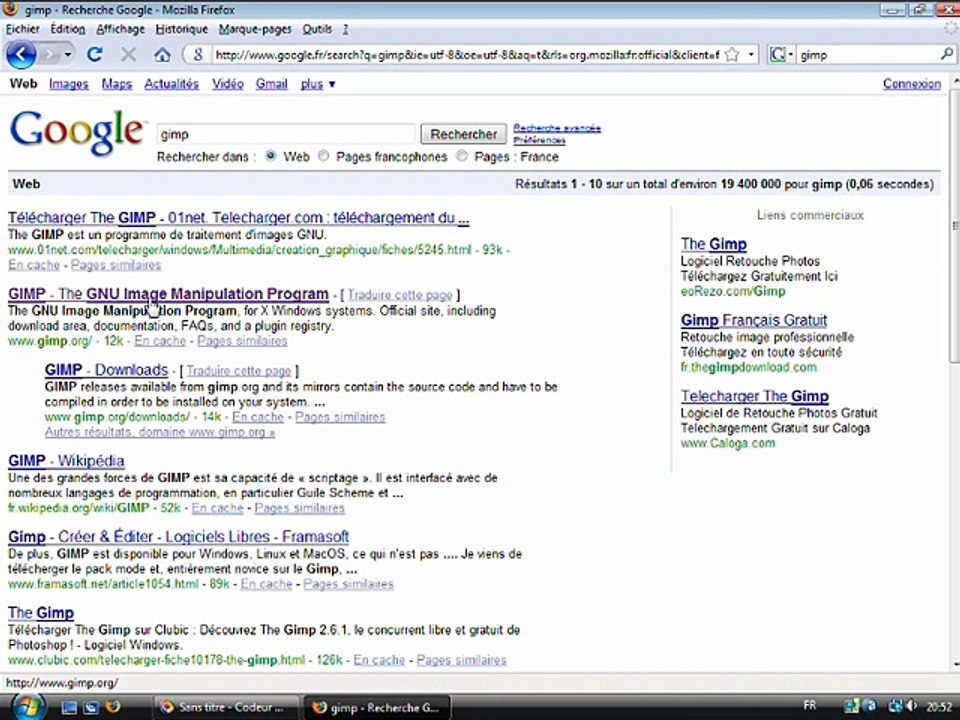Select the Pages : France radio button
This screenshot has width=960, height=720.
click(x=462, y=156)
